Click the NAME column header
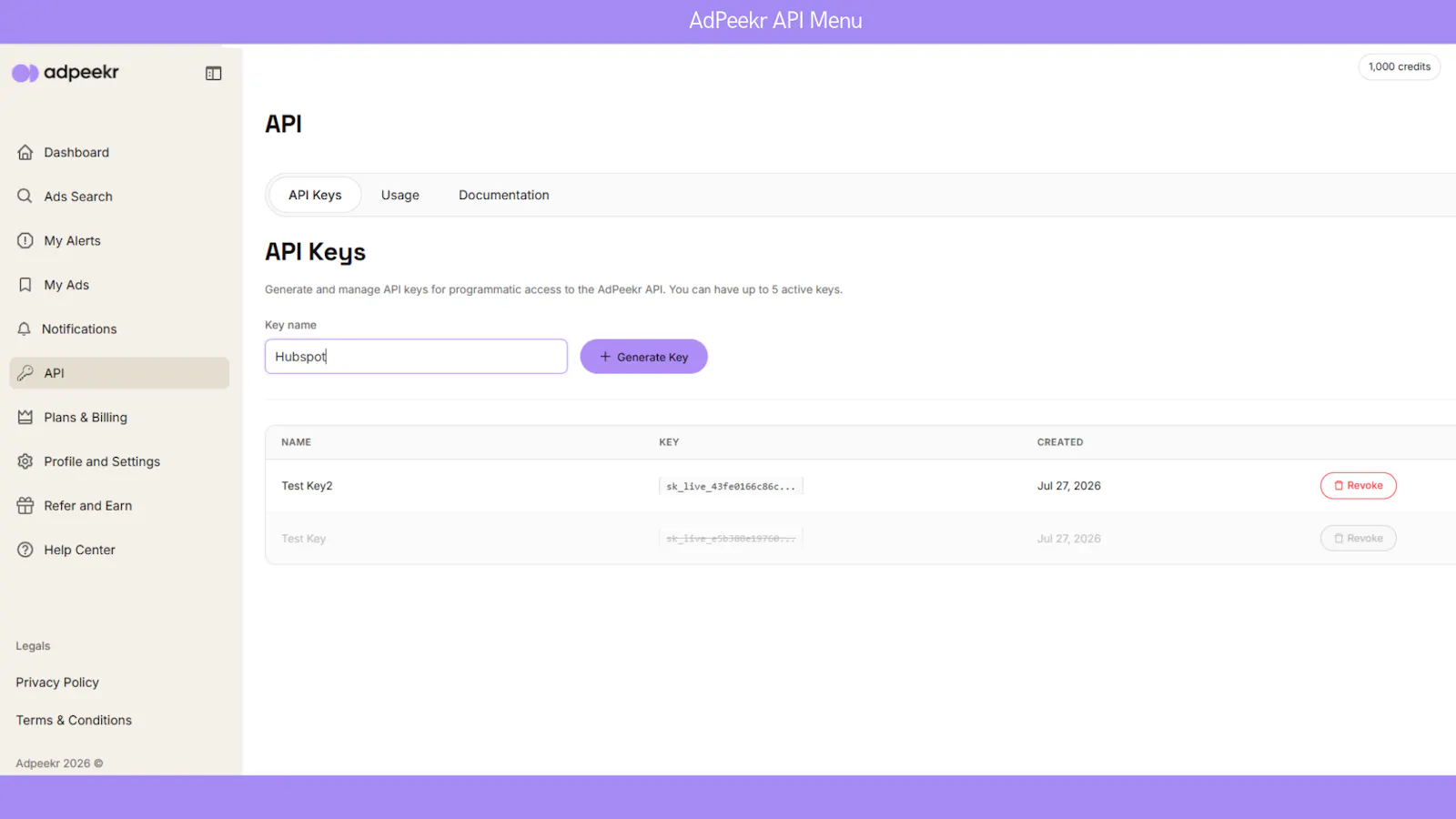 tap(296, 442)
